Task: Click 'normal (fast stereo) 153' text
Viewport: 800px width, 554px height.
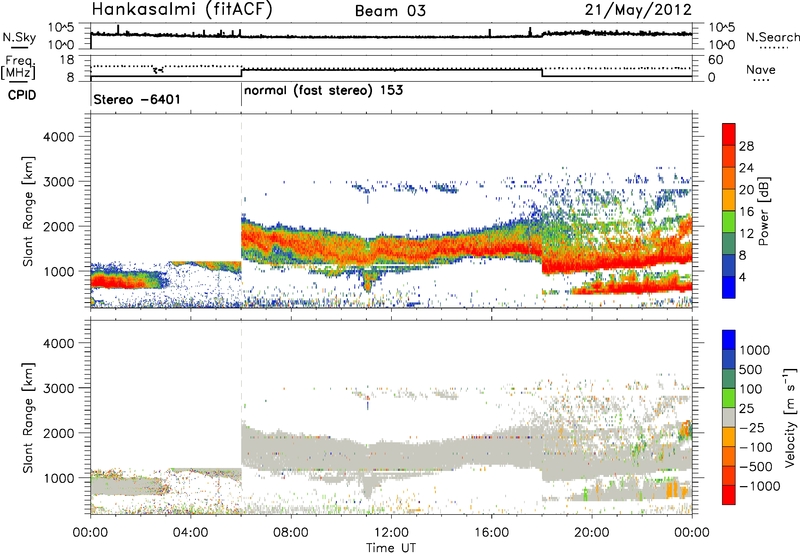Action: click(323, 91)
